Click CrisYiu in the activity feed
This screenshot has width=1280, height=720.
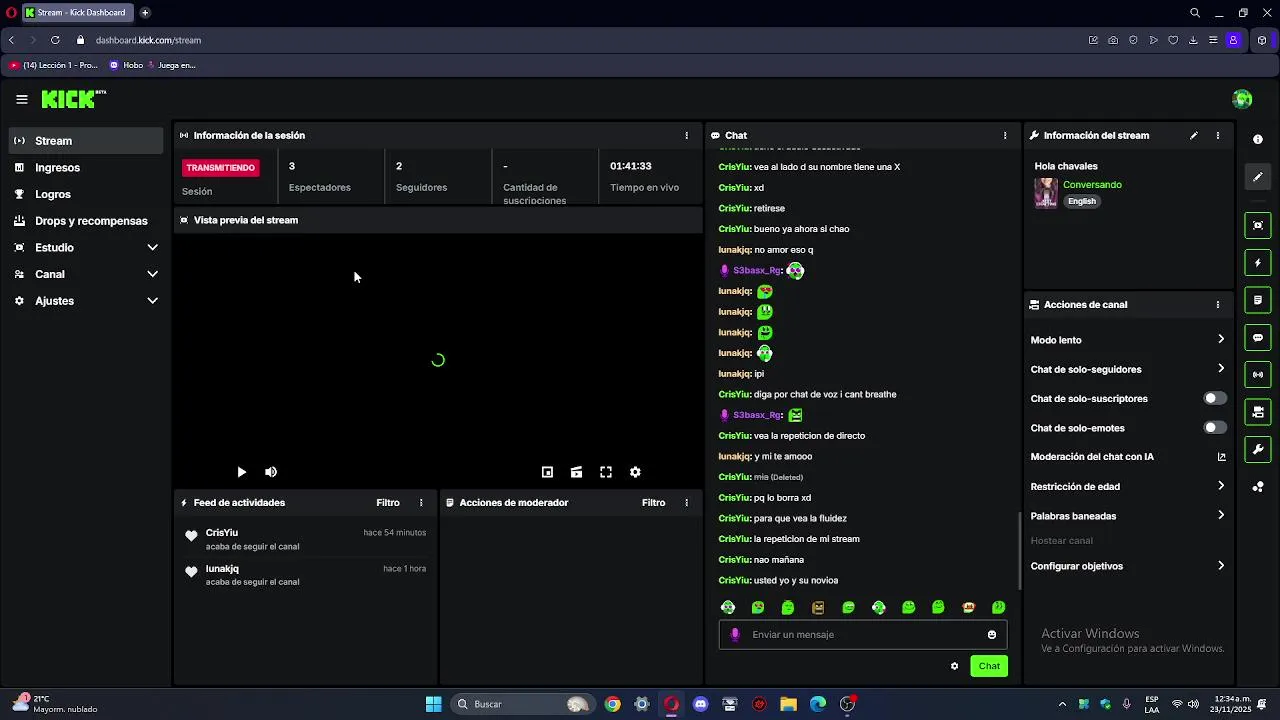[222, 533]
